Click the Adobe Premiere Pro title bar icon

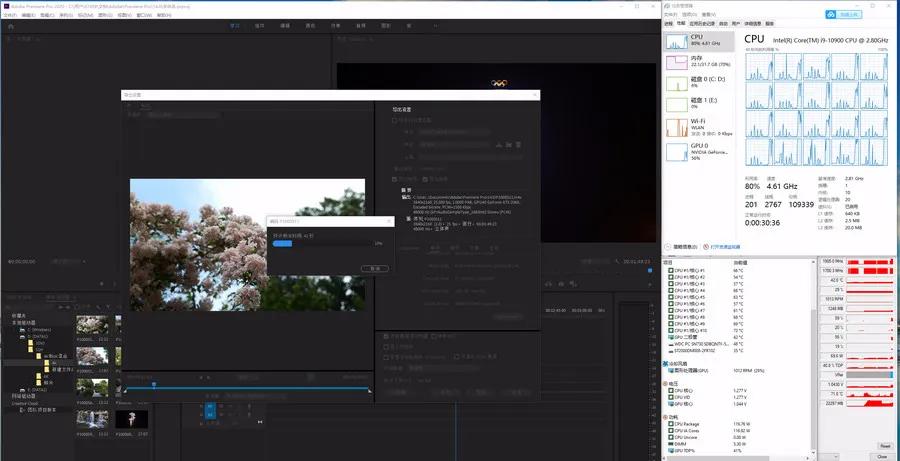(x=5, y=5)
